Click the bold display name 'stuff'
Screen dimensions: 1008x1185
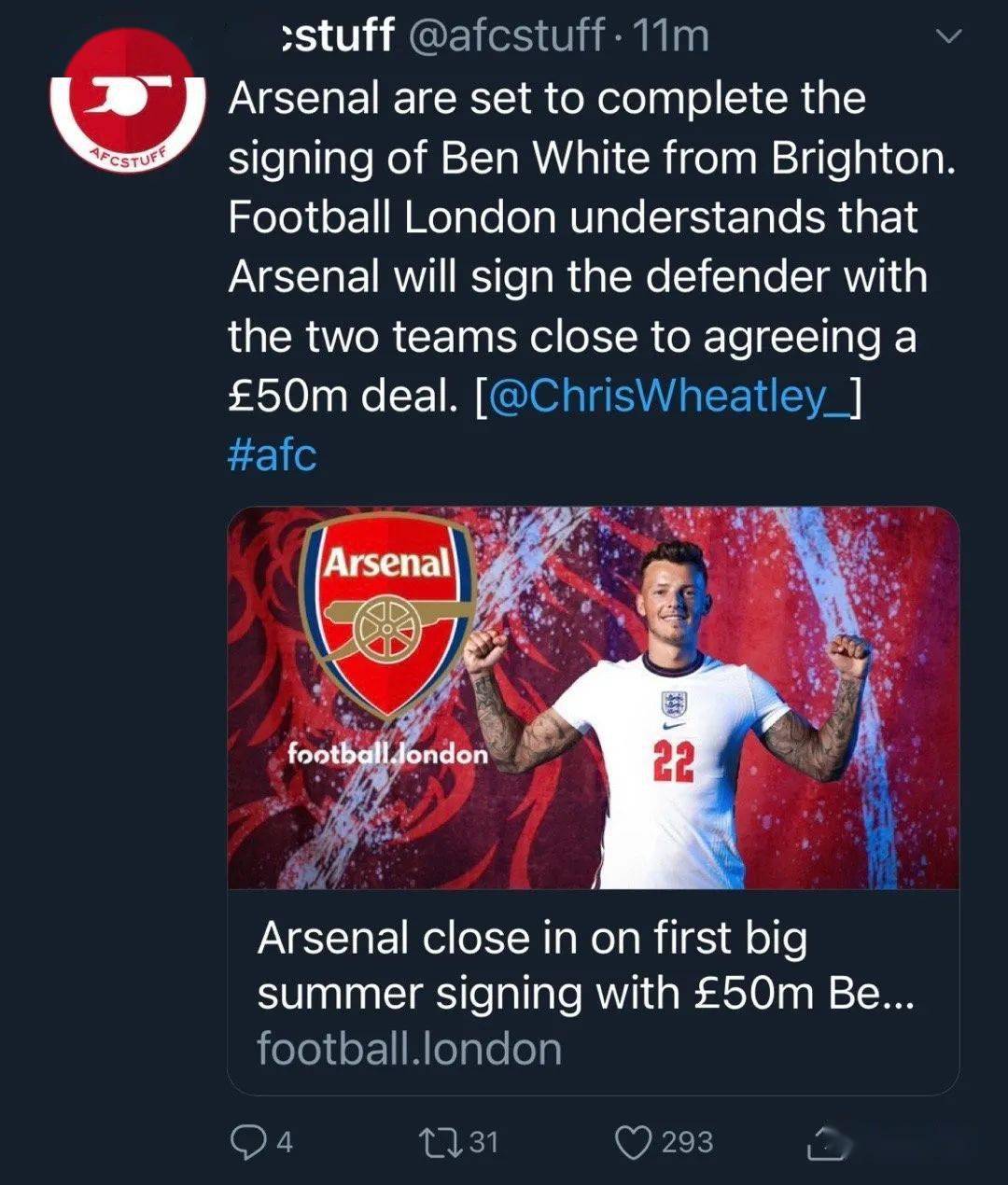pyautogui.click(x=339, y=36)
